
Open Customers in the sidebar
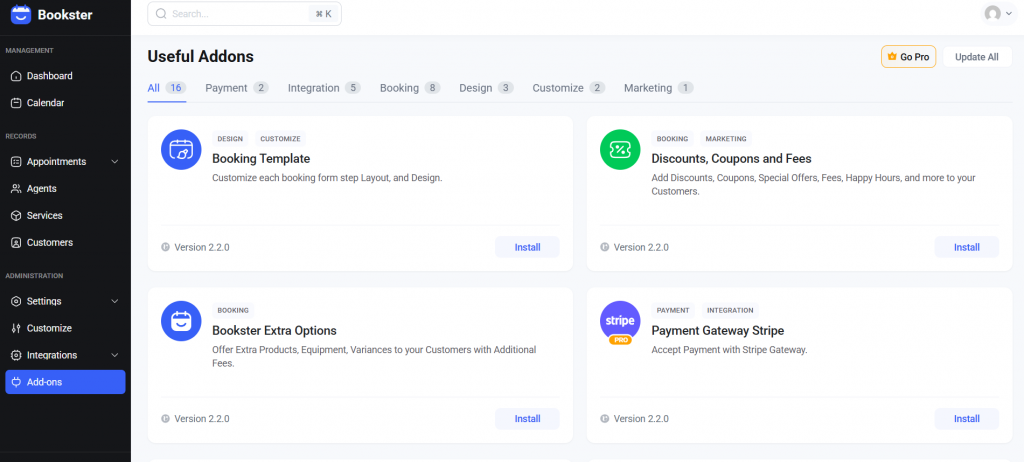65,242
